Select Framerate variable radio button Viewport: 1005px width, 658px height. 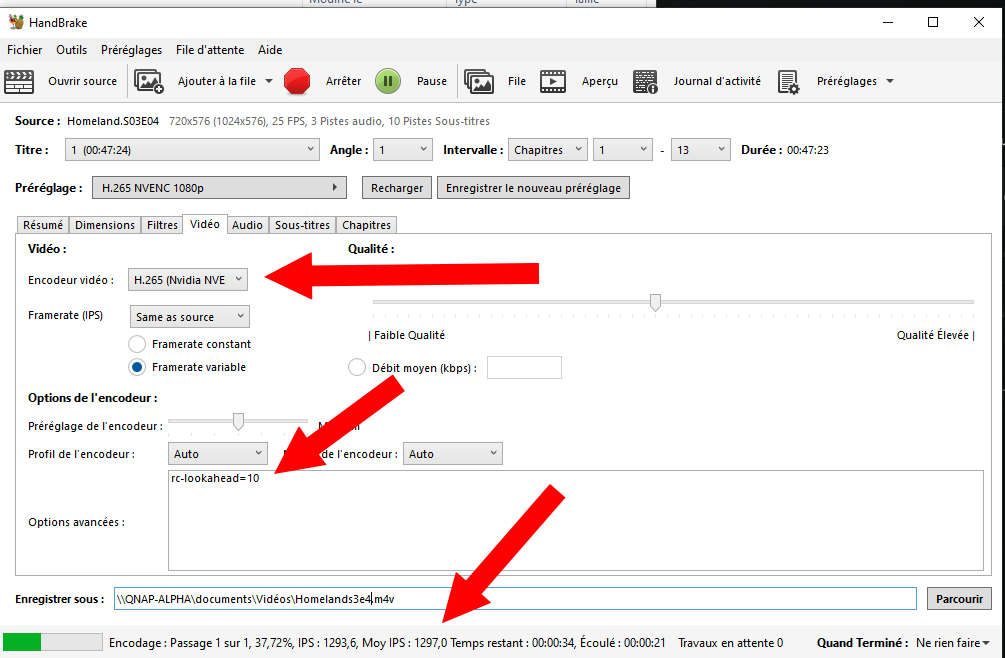137,367
